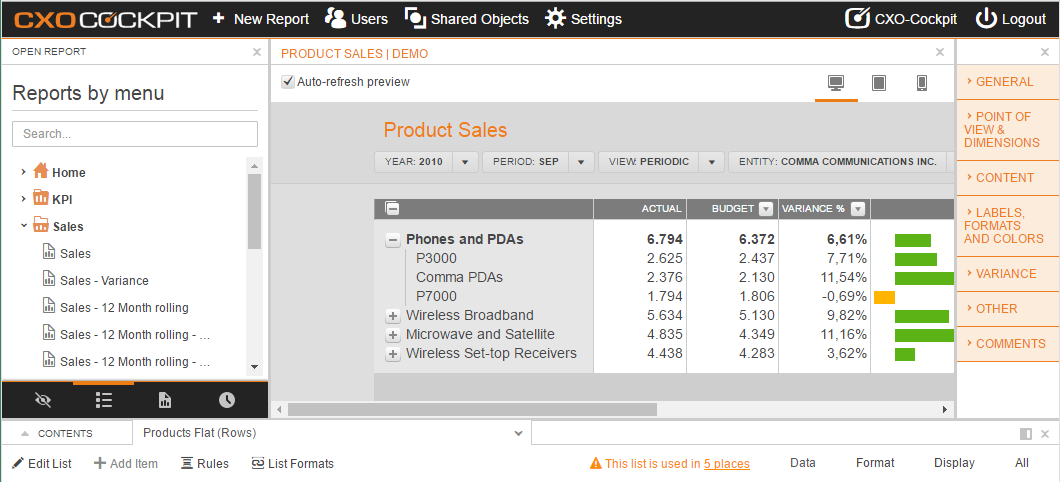Expand the Wireless Broadband row
Viewport: 1060px width, 482px height.
click(x=392, y=316)
